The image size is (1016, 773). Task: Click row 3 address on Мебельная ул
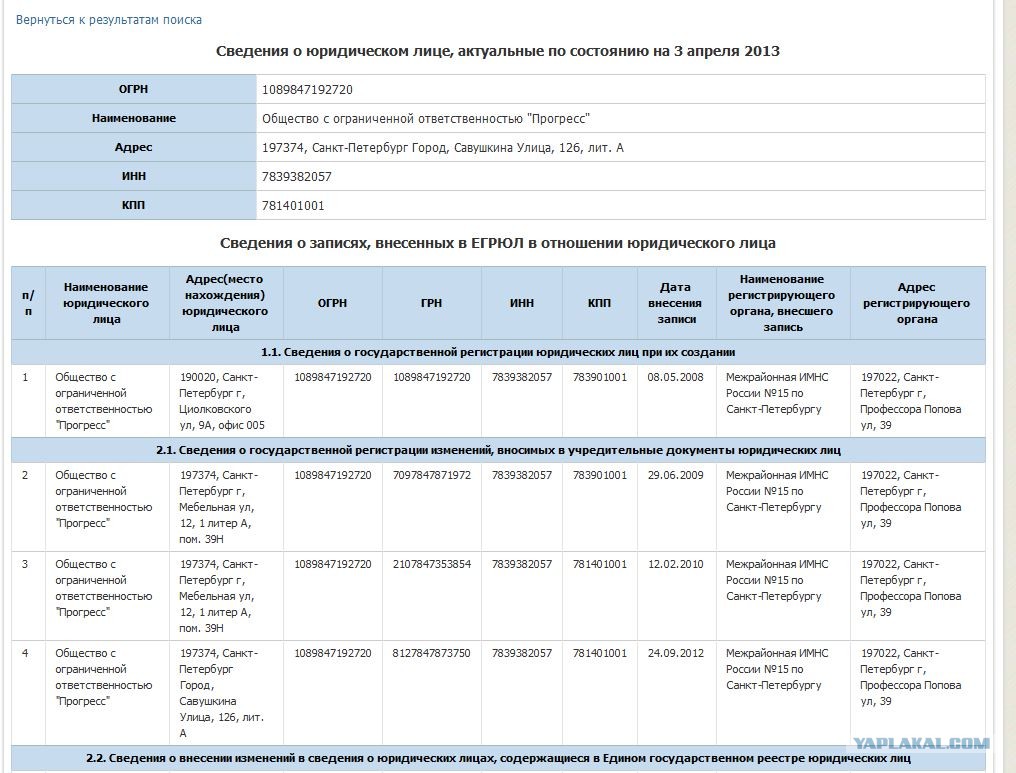point(218,596)
